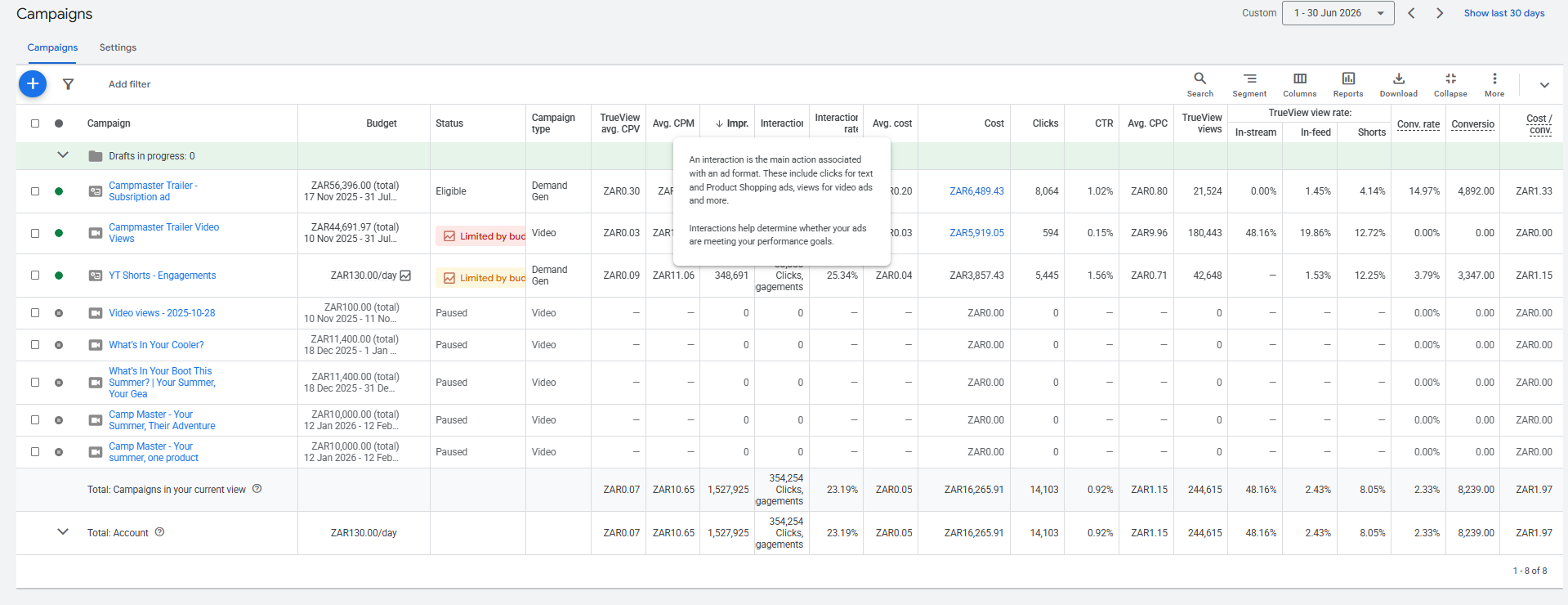
Task: Open cost link ZAR6,489.43
Action: [x=976, y=191]
